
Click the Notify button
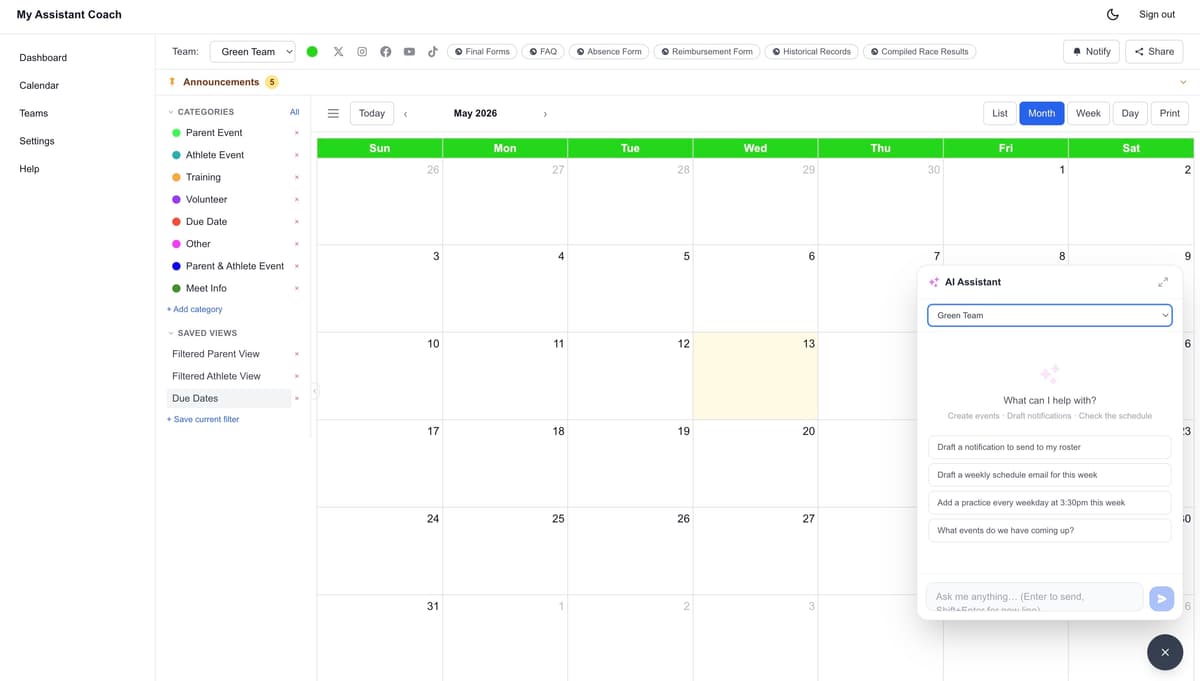(1091, 51)
